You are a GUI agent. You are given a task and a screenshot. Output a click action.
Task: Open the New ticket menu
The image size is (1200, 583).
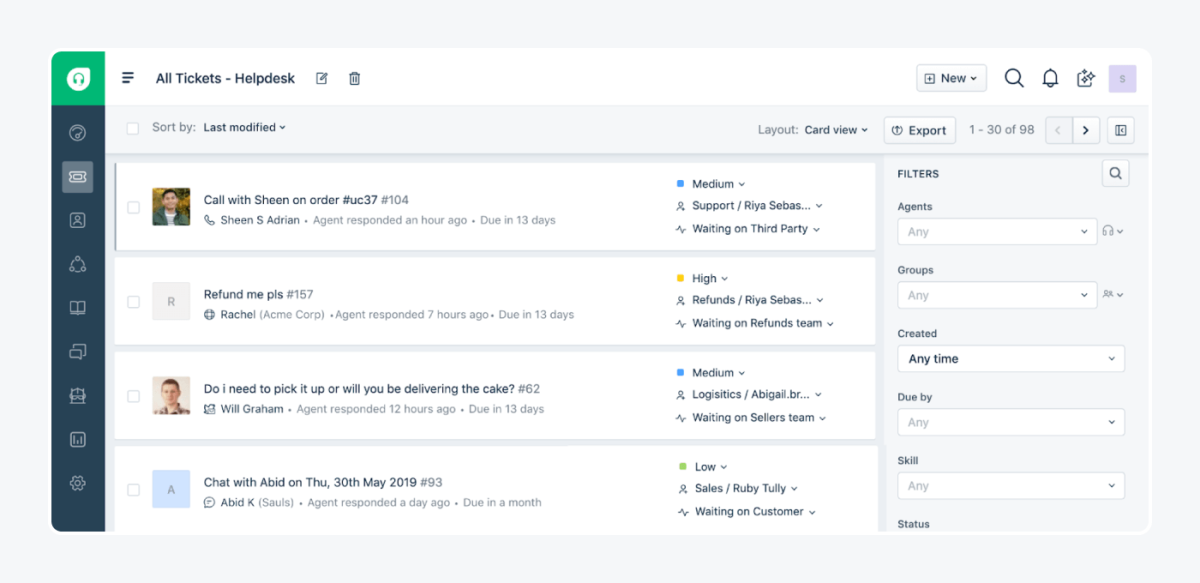click(950, 77)
